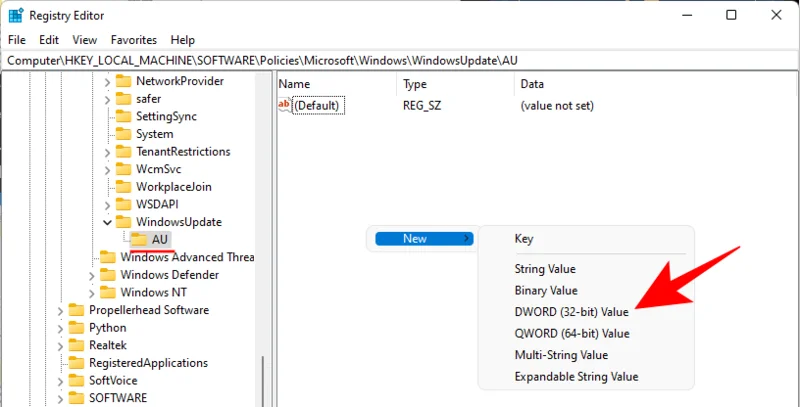Collapse the WindowsUpdate tree node
Screen dimensions: 800x407
107,222
